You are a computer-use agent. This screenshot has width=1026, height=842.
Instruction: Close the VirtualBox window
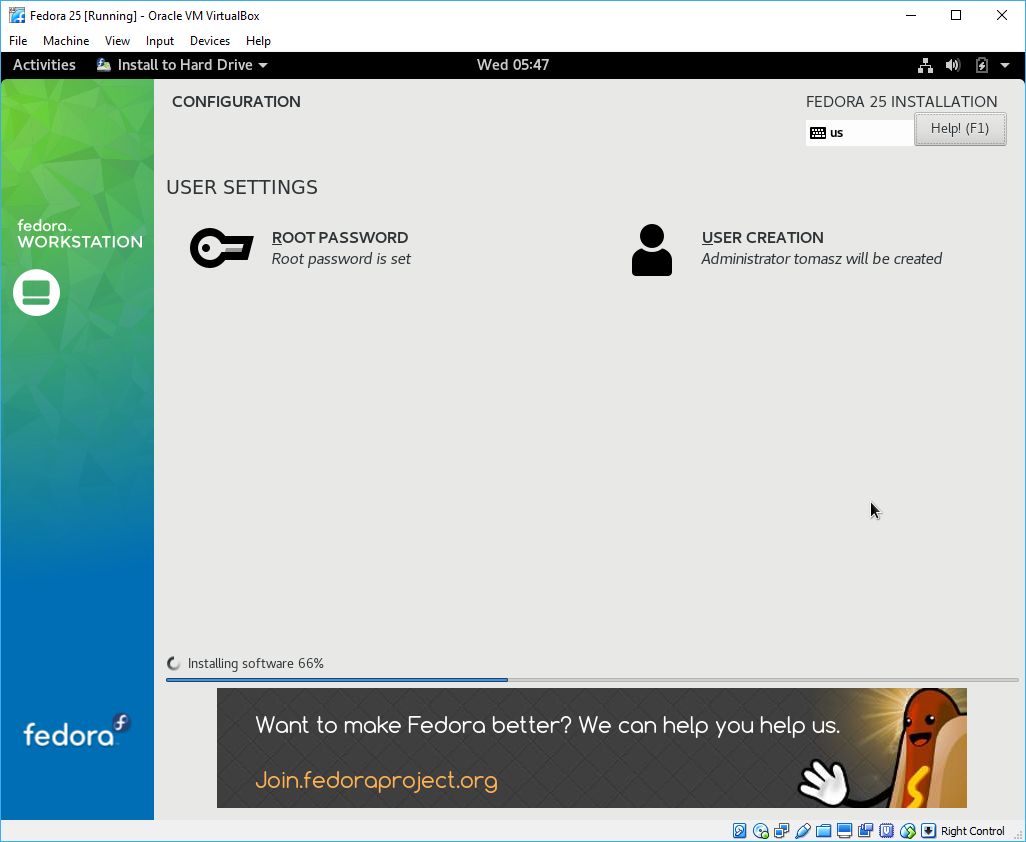(1002, 15)
